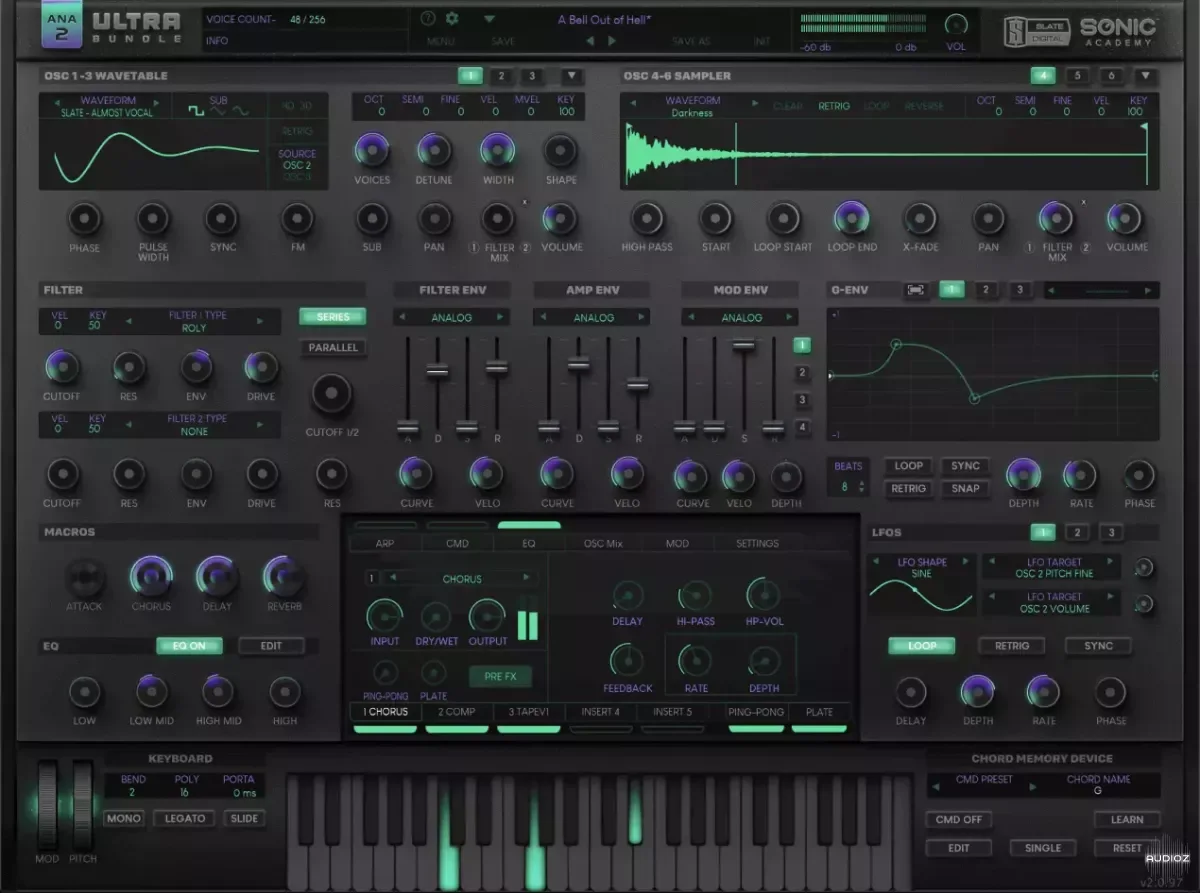
Task: Enable MONO keyboard mode
Action: [x=124, y=818]
